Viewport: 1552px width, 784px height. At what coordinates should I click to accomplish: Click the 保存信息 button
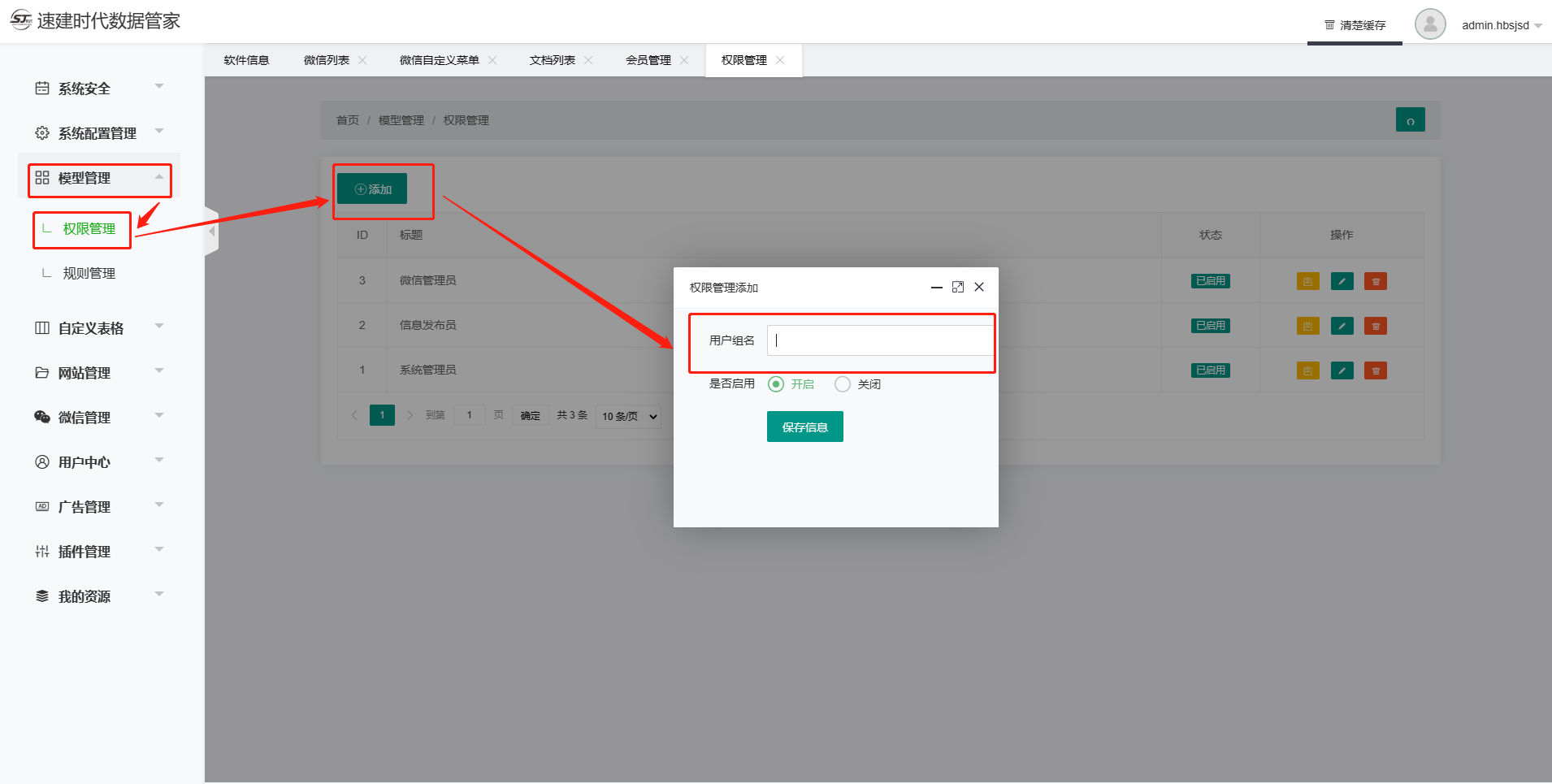805,427
